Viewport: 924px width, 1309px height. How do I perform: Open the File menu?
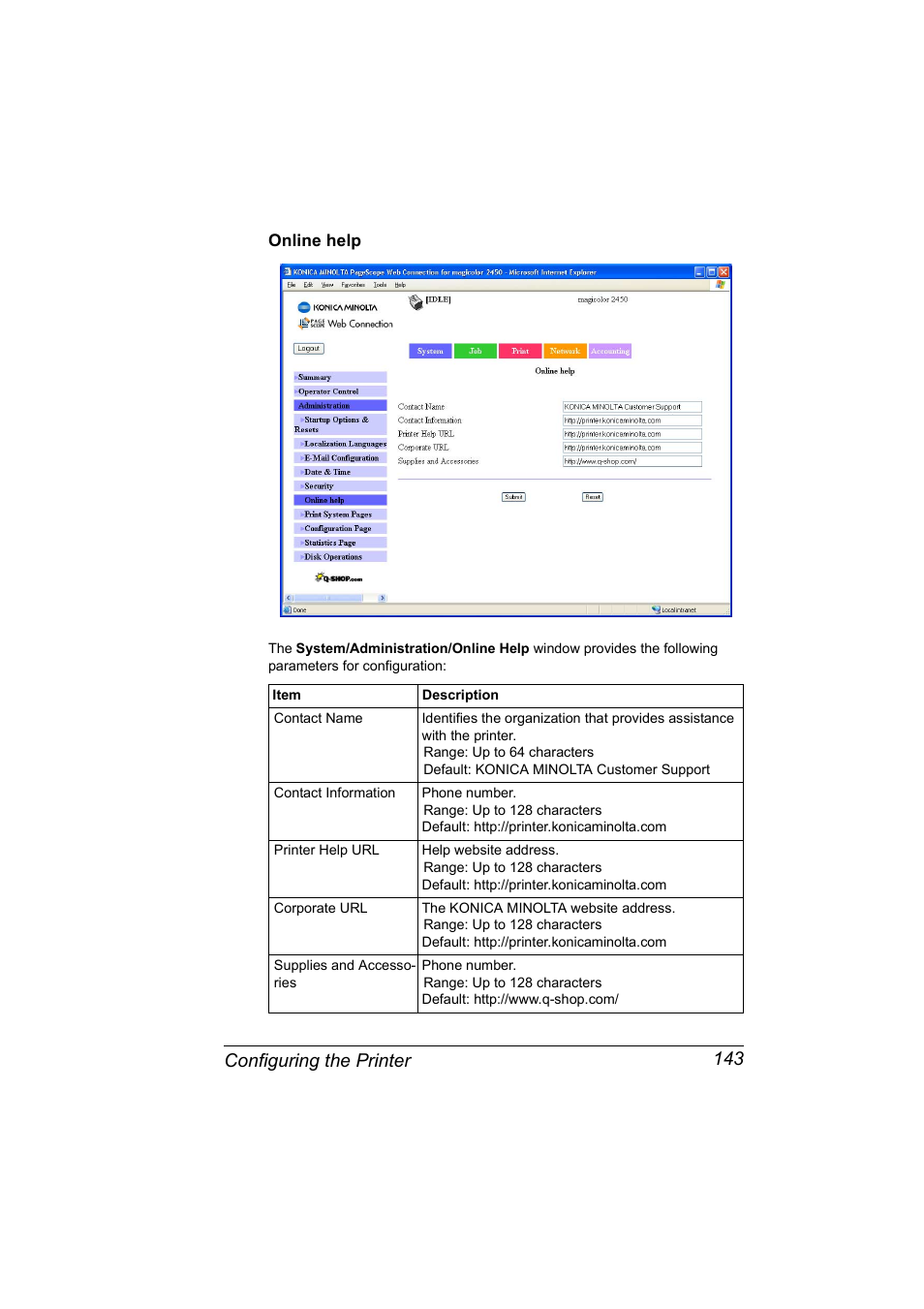[x=291, y=285]
